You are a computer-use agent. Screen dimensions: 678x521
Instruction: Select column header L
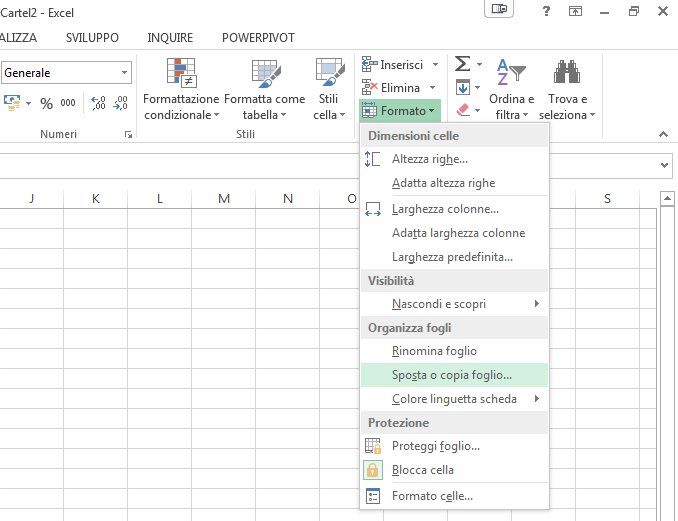160,199
